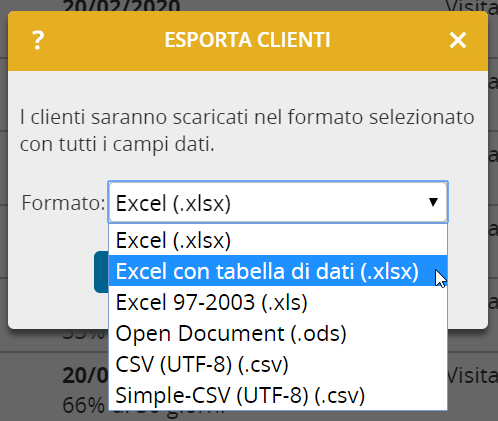
Task: Select Open Document (.ods) format
Action: point(278,333)
